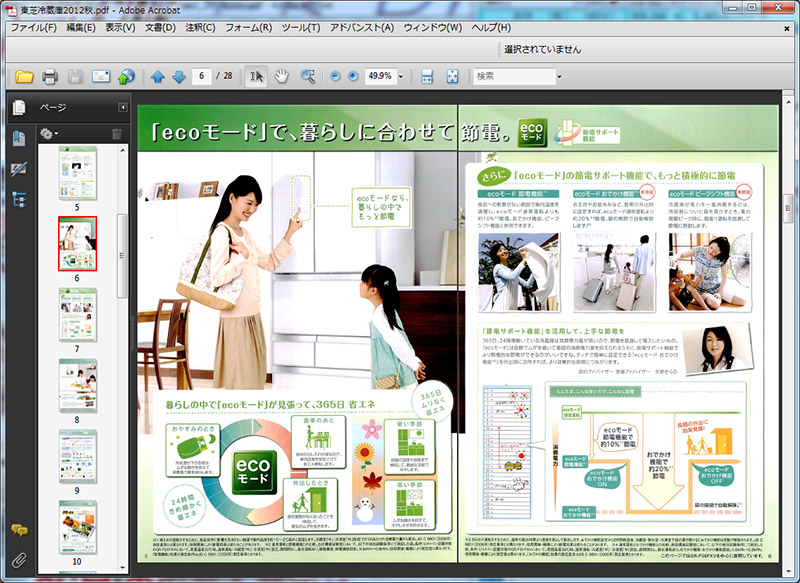Open the search box dropdown arrow
Screen dimensions: 800x583
click(558, 76)
